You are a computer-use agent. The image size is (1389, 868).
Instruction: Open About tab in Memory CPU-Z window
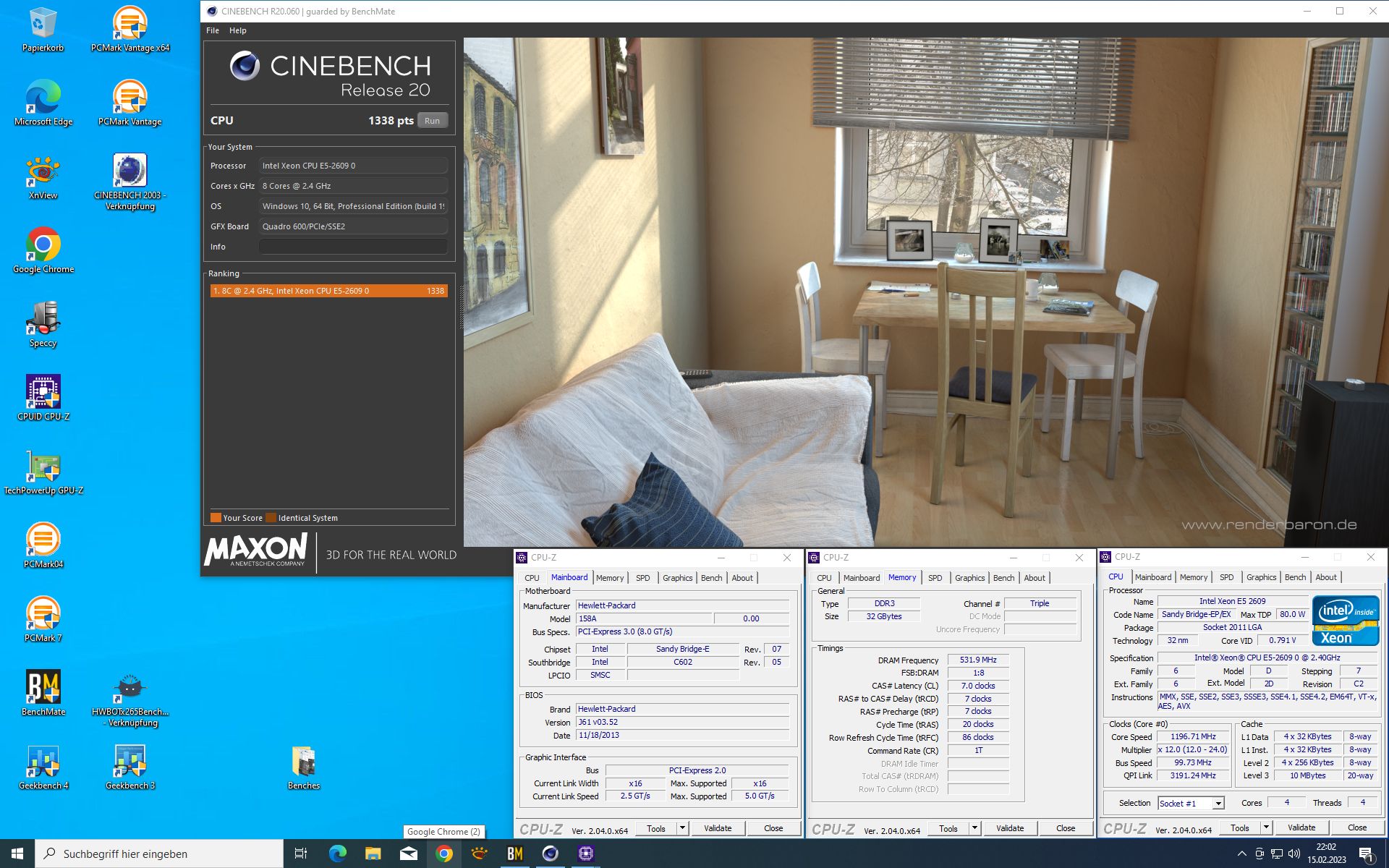coord(1035,578)
